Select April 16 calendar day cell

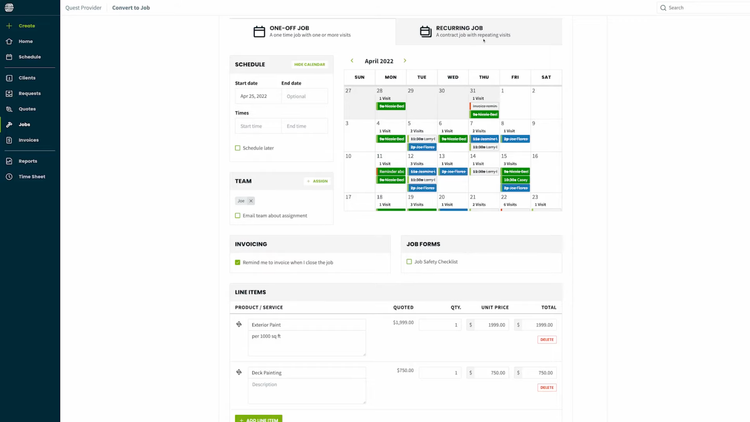[x=546, y=172]
